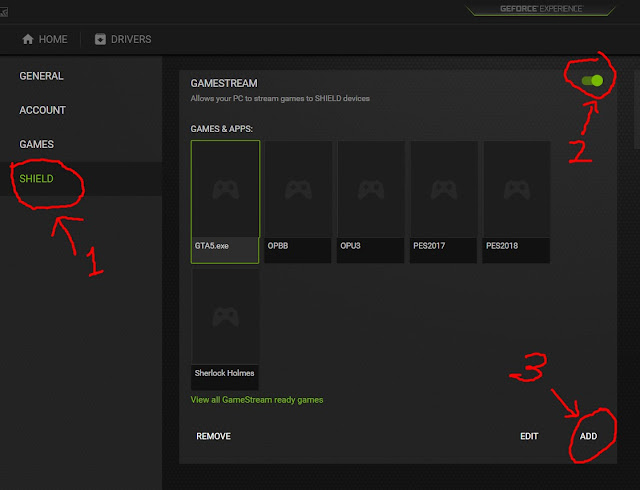
Task: Click the EDIT button
Action: (x=529, y=437)
